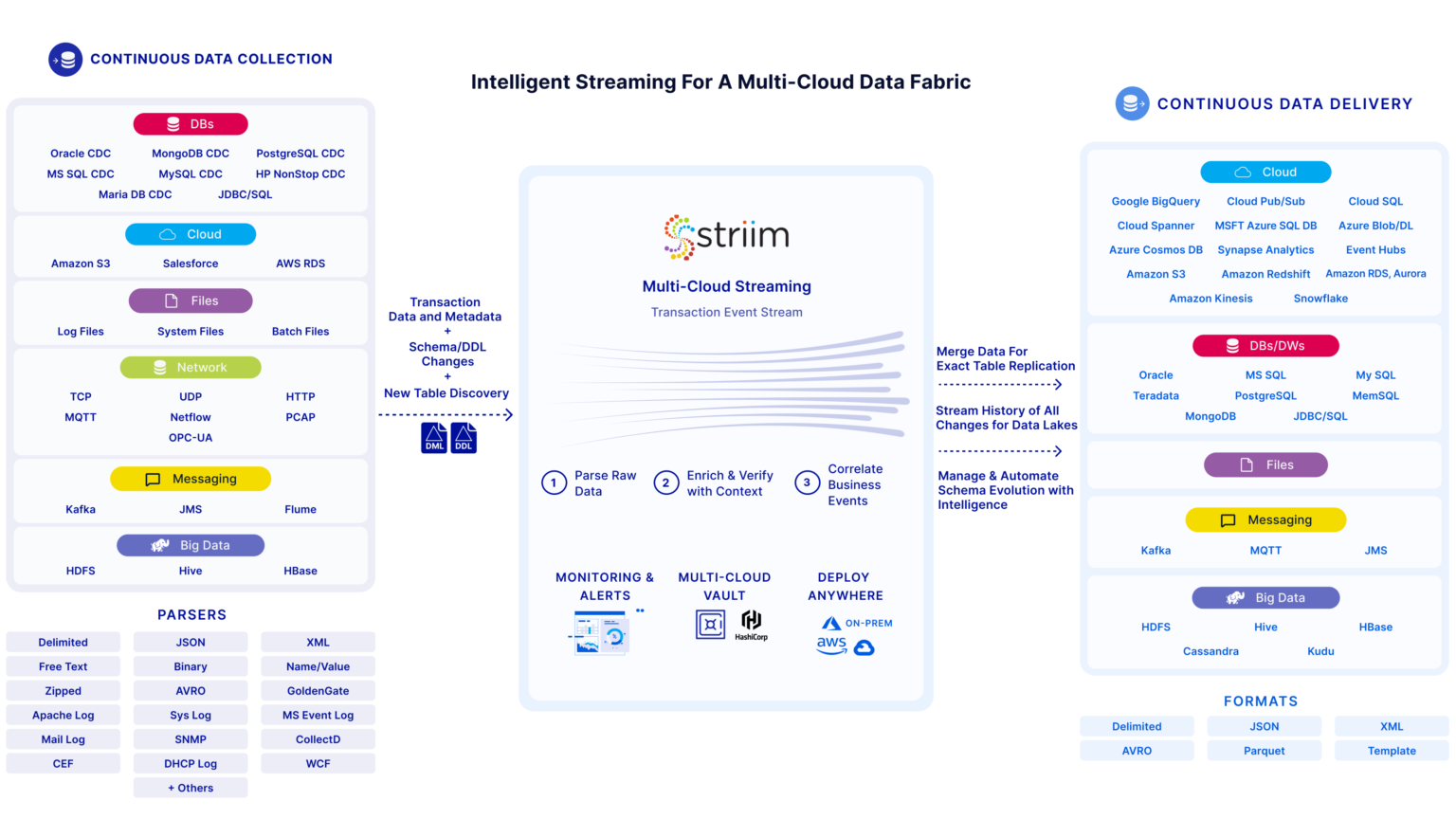Click the Amazon Kinesis target
Viewport: 1456px width, 819px height.
(x=1210, y=299)
